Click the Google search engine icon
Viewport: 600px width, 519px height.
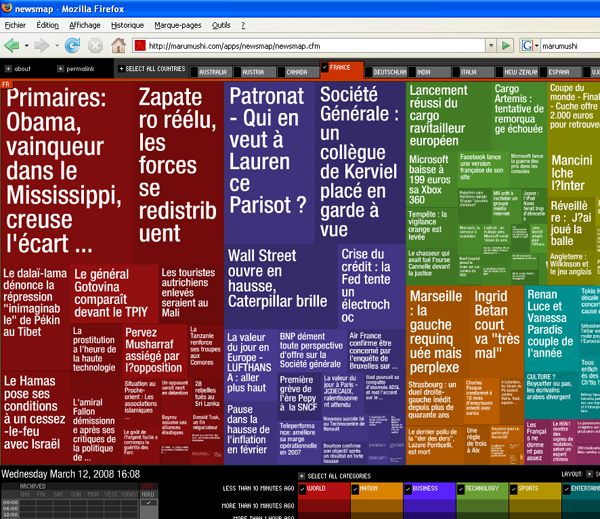coord(527,46)
